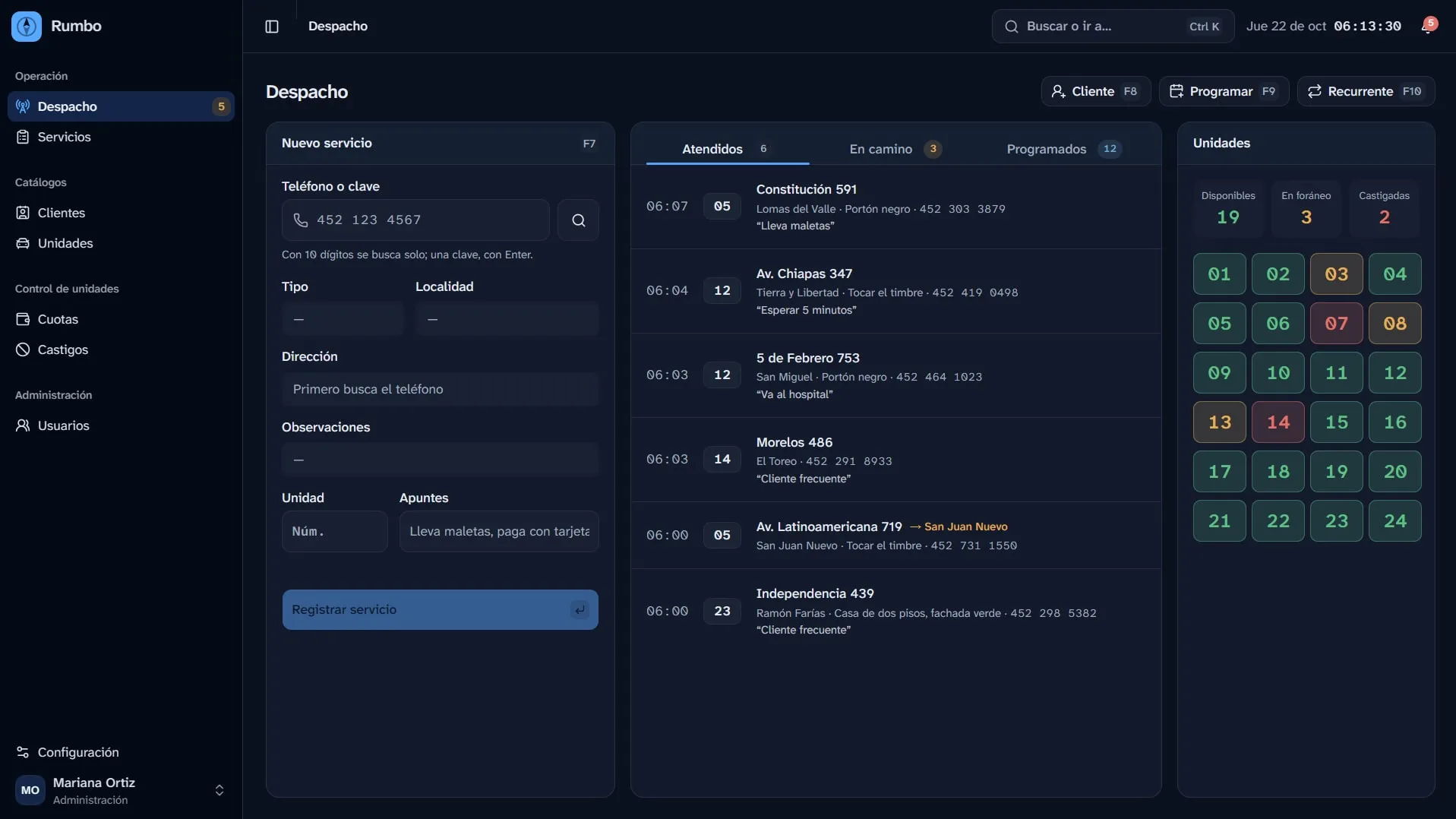Click the Servicios clipboard icon
This screenshot has height=819, width=1456.
(x=23, y=137)
